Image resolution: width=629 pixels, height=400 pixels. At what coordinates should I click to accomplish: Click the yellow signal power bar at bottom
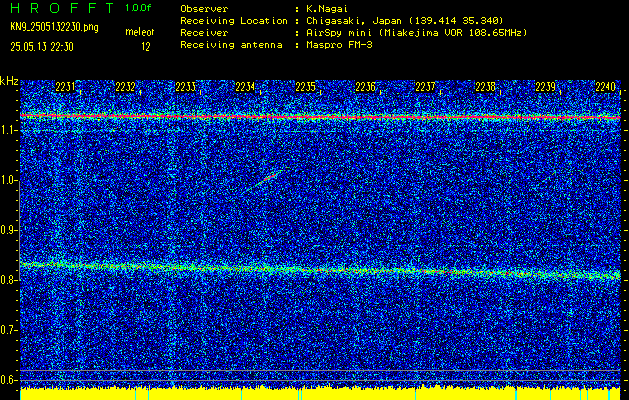320,393
